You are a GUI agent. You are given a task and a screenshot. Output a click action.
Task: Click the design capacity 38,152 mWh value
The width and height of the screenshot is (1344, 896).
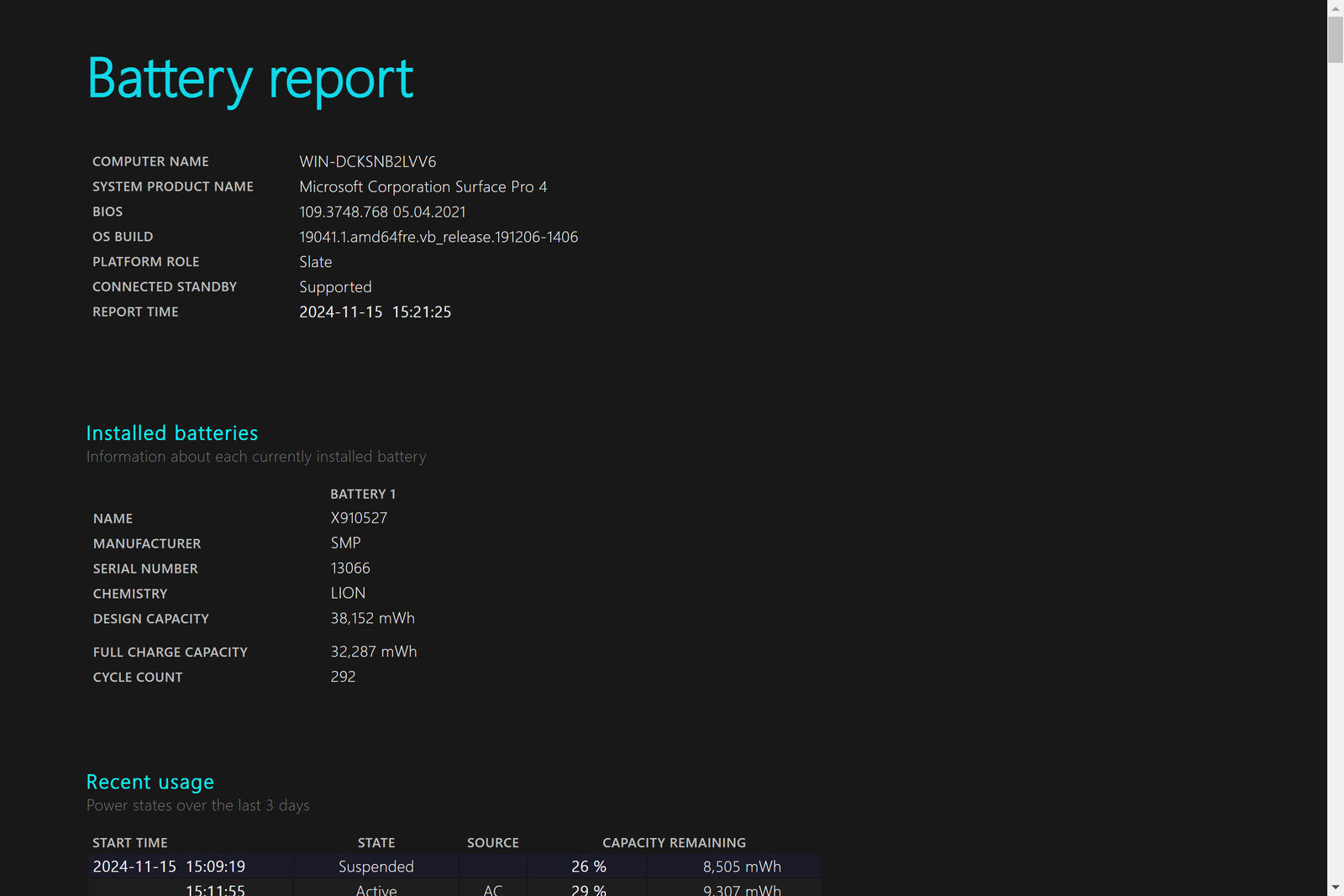click(x=372, y=618)
